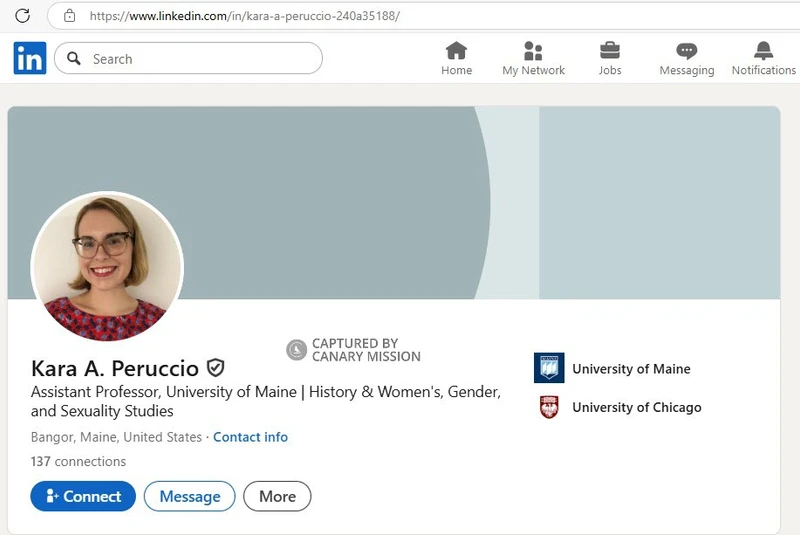Click the LinkedIn Search field

[x=188, y=59]
